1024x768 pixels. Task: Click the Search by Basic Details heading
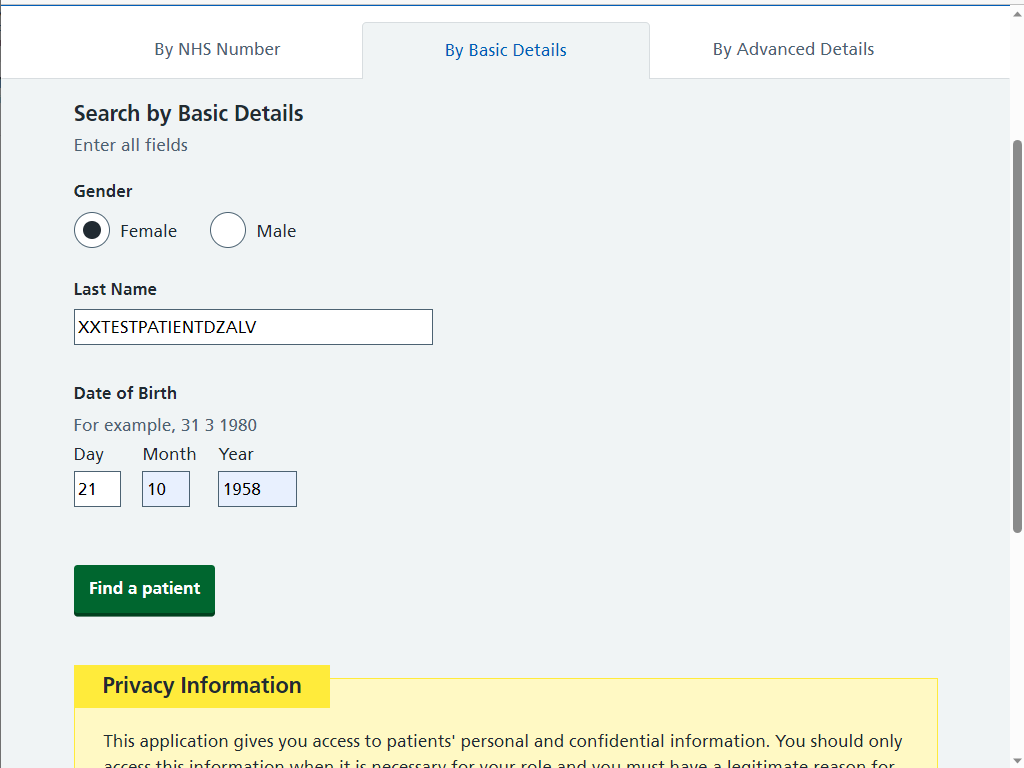[189, 113]
